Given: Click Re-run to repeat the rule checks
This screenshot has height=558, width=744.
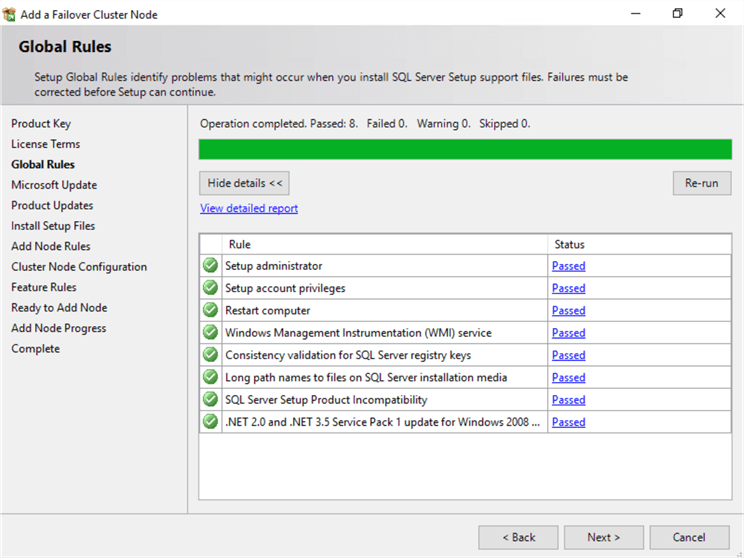Looking at the screenshot, I should tap(702, 183).
